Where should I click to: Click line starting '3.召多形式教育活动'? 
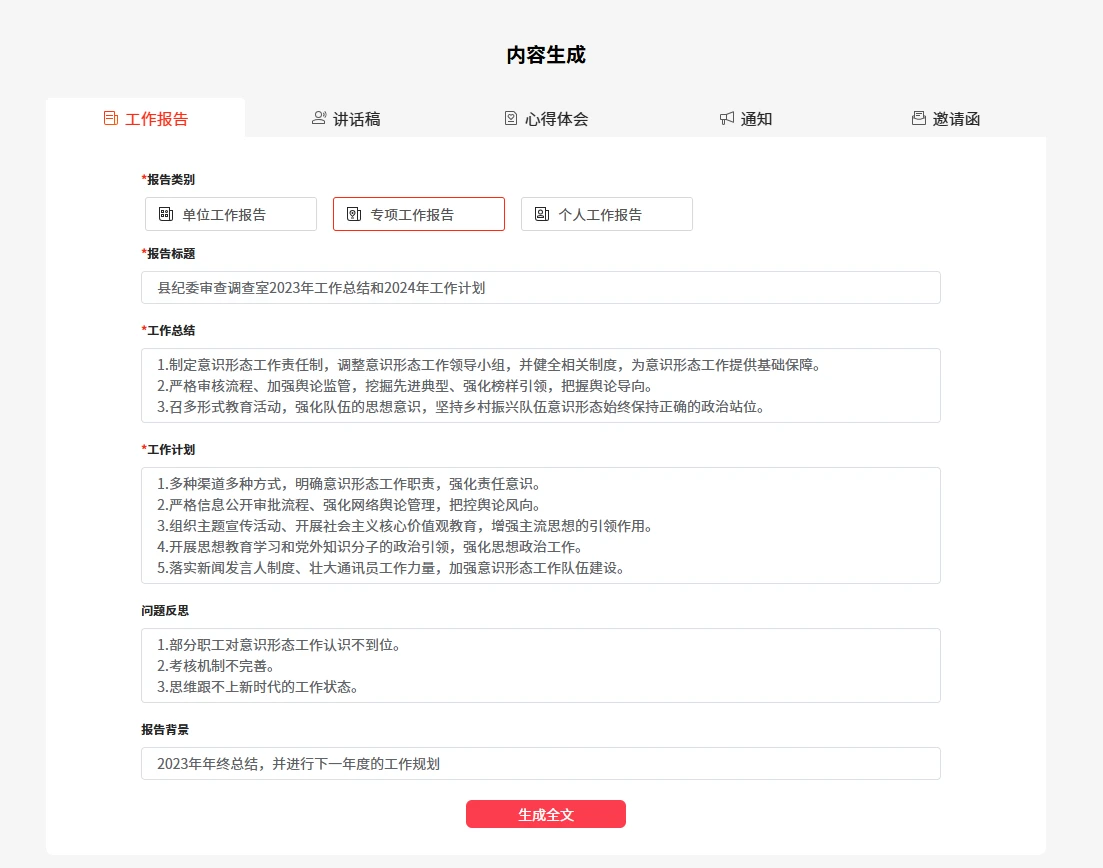pyautogui.click(x=461, y=407)
